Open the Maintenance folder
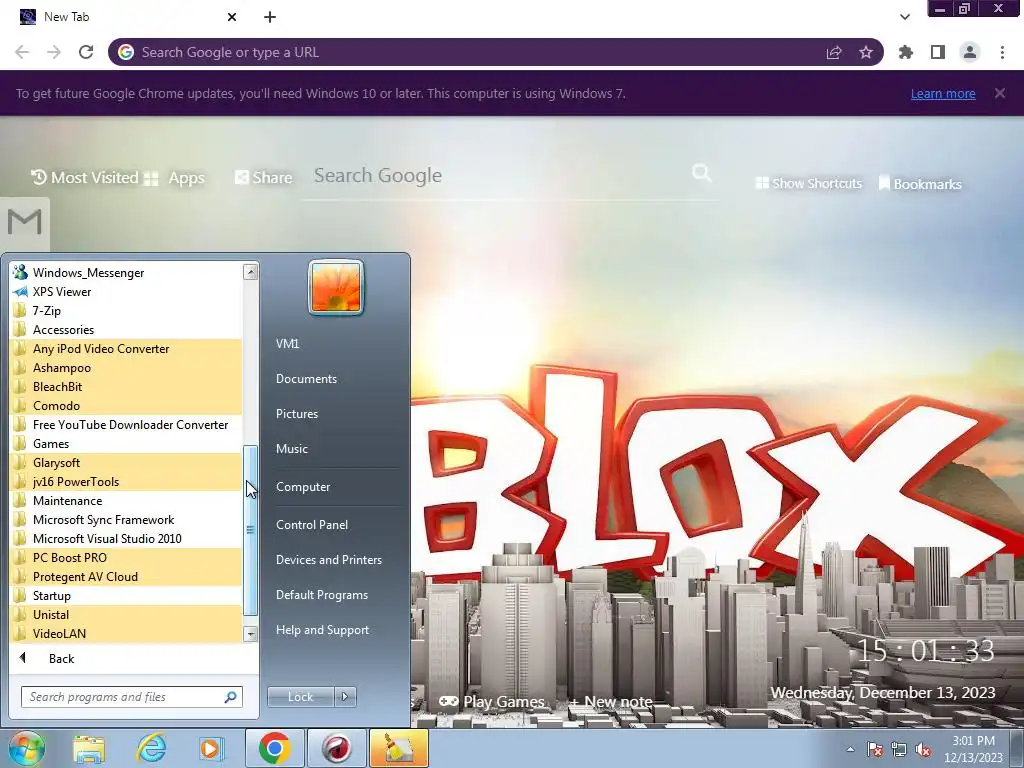1024x768 pixels. [126, 501]
